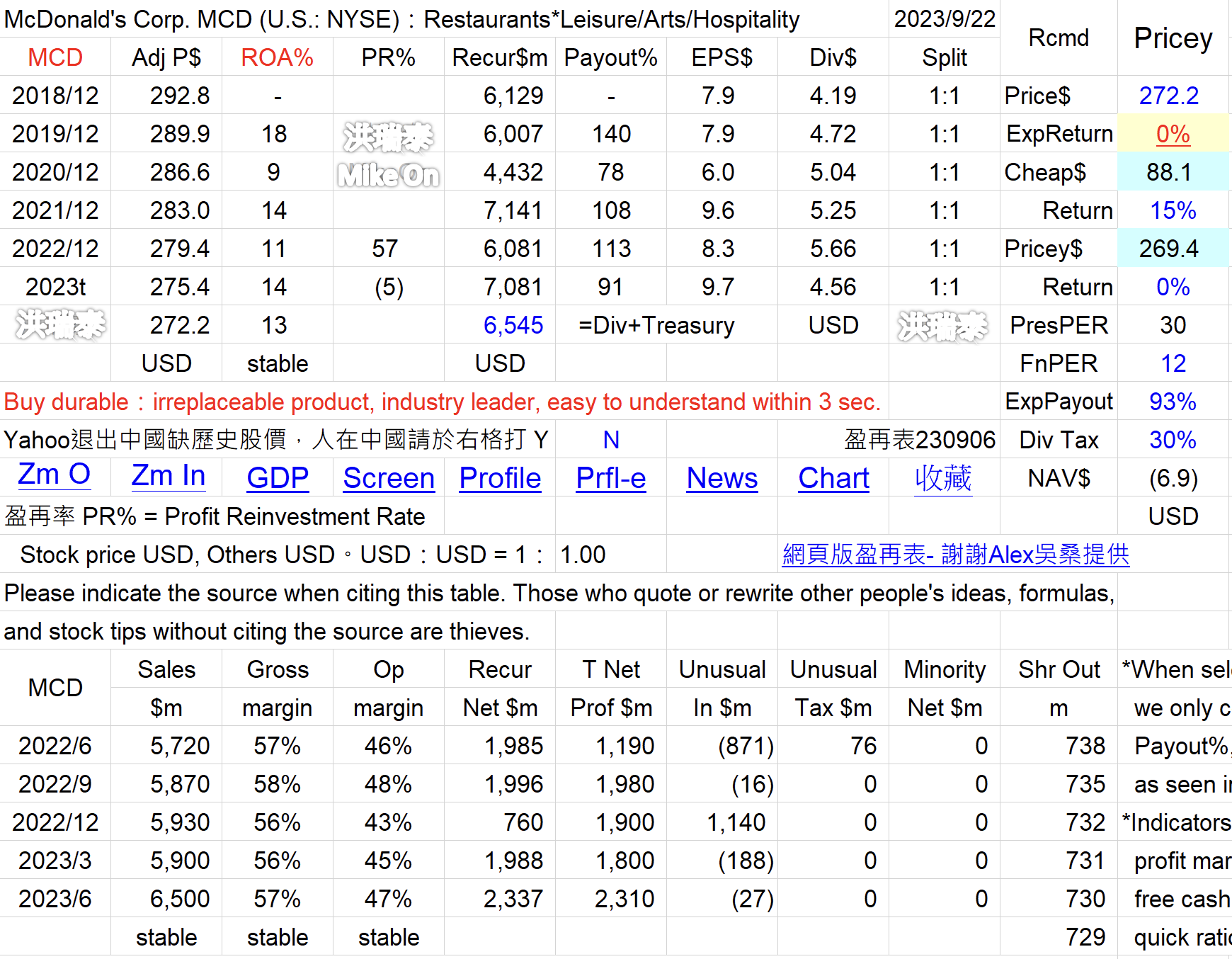
Task: Select the PresPER value 30
Action: tap(1173, 325)
